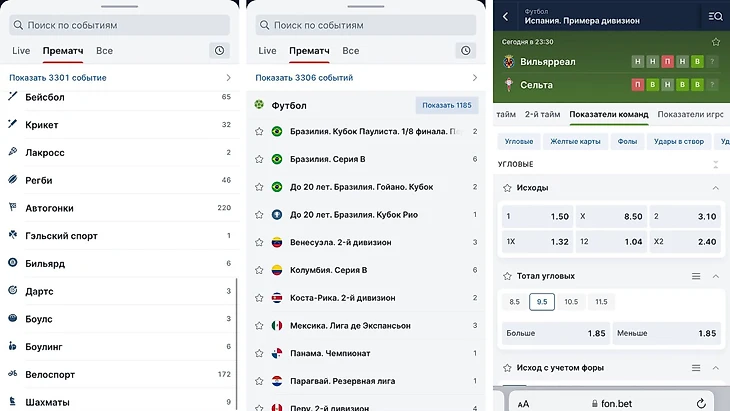The width and height of the screenshot is (730, 411).
Task: Select the 10.5 corners total option
Action: coord(571,301)
